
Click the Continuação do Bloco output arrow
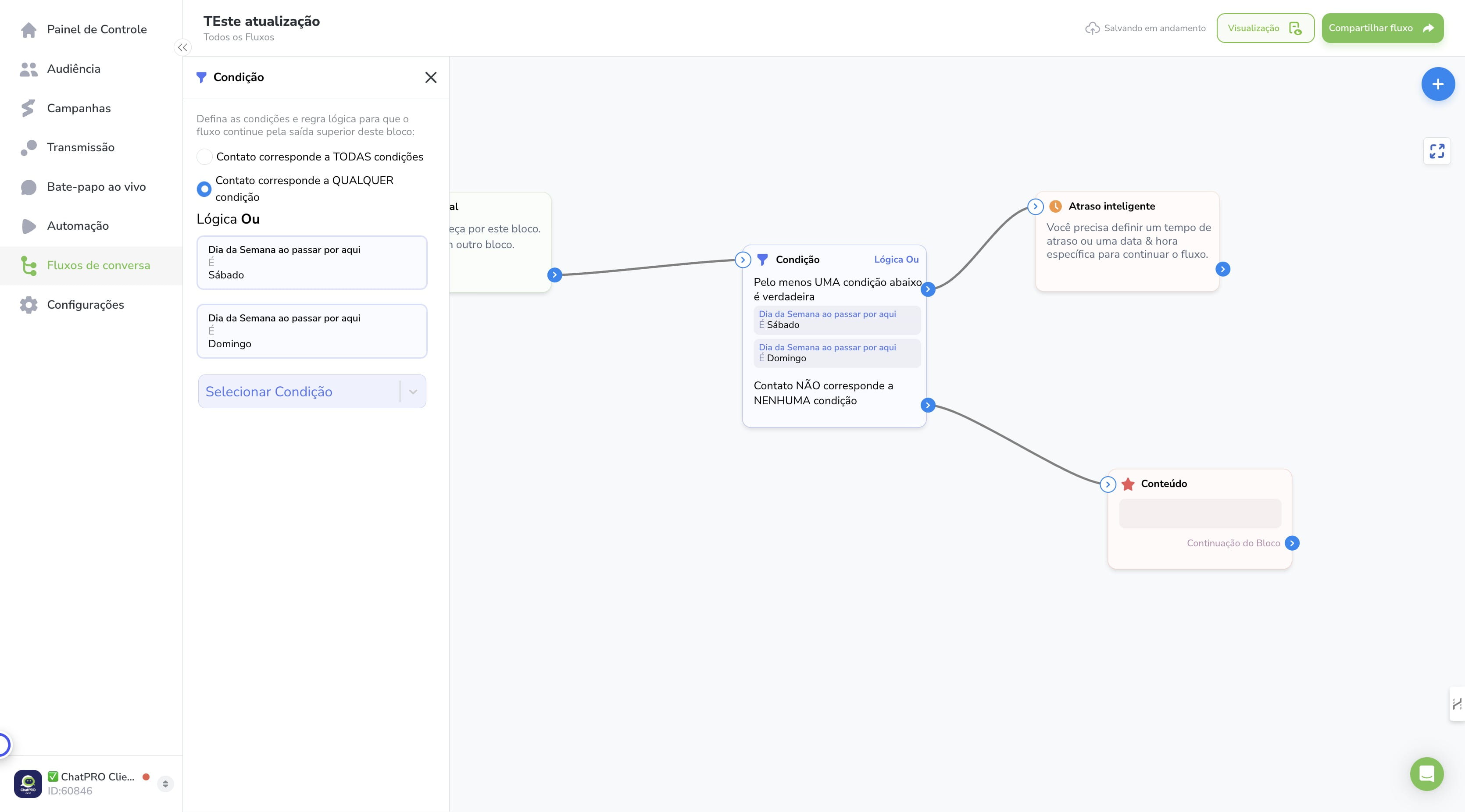click(x=1292, y=543)
